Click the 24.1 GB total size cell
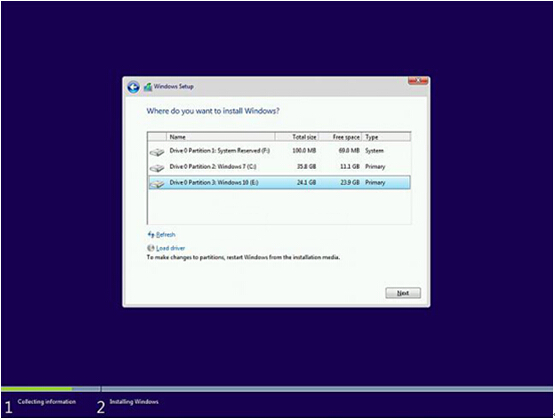The width and height of the screenshot is (555, 420). pyautogui.click(x=307, y=183)
